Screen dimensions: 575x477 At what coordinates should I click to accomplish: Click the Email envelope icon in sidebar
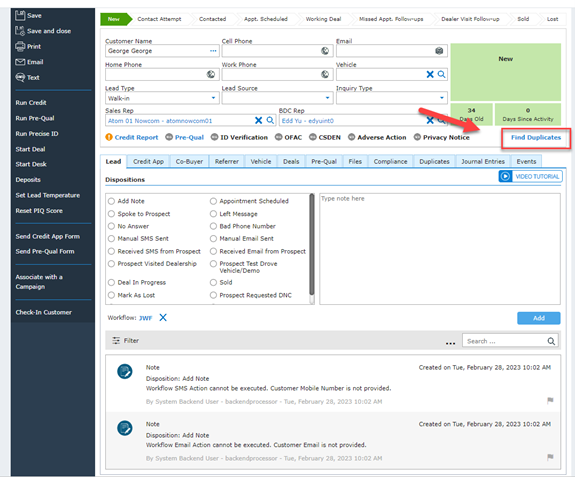[20, 62]
